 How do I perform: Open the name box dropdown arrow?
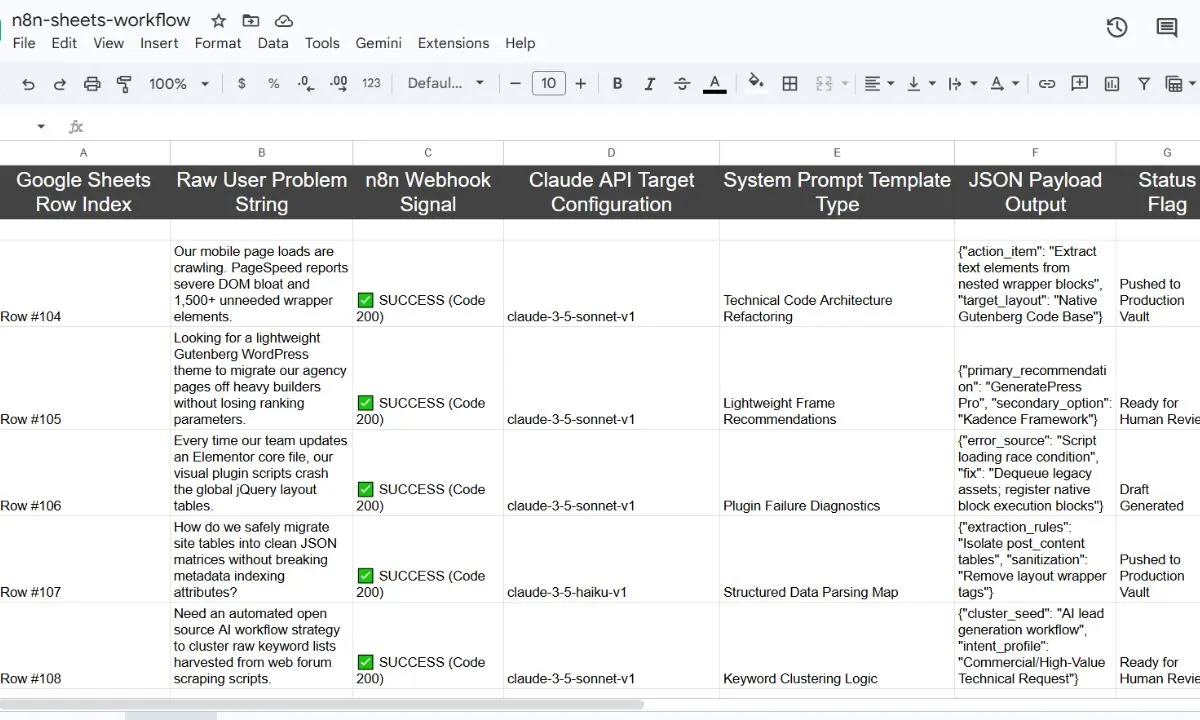[41, 127]
